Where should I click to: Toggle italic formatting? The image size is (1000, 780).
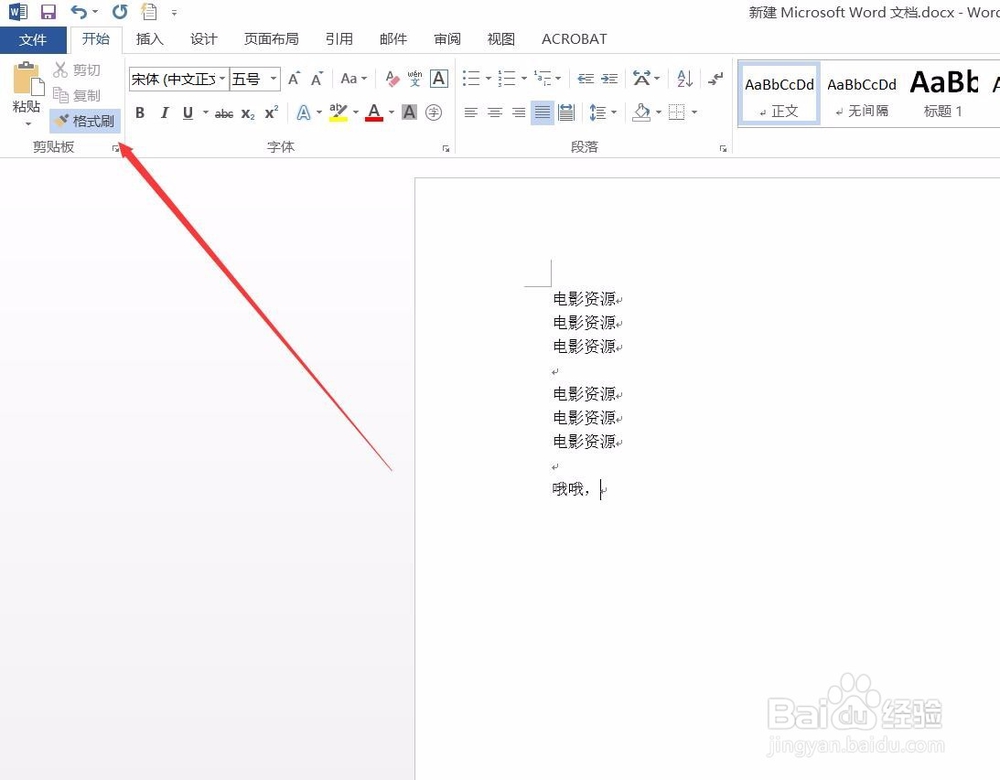[164, 113]
